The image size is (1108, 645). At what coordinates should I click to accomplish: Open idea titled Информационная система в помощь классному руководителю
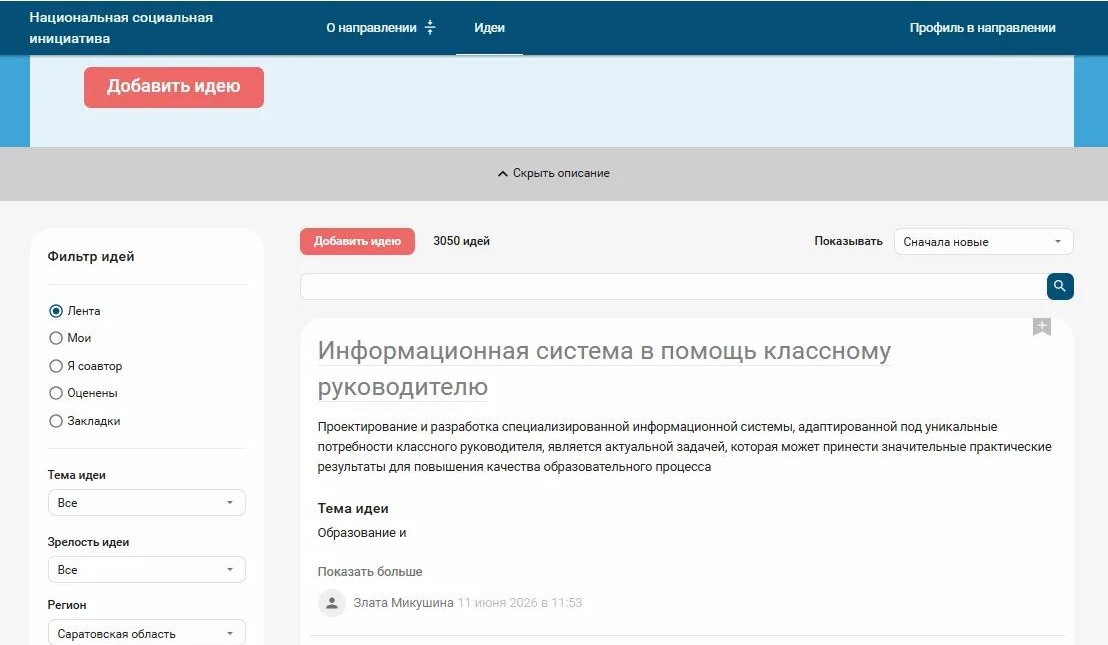(604, 368)
